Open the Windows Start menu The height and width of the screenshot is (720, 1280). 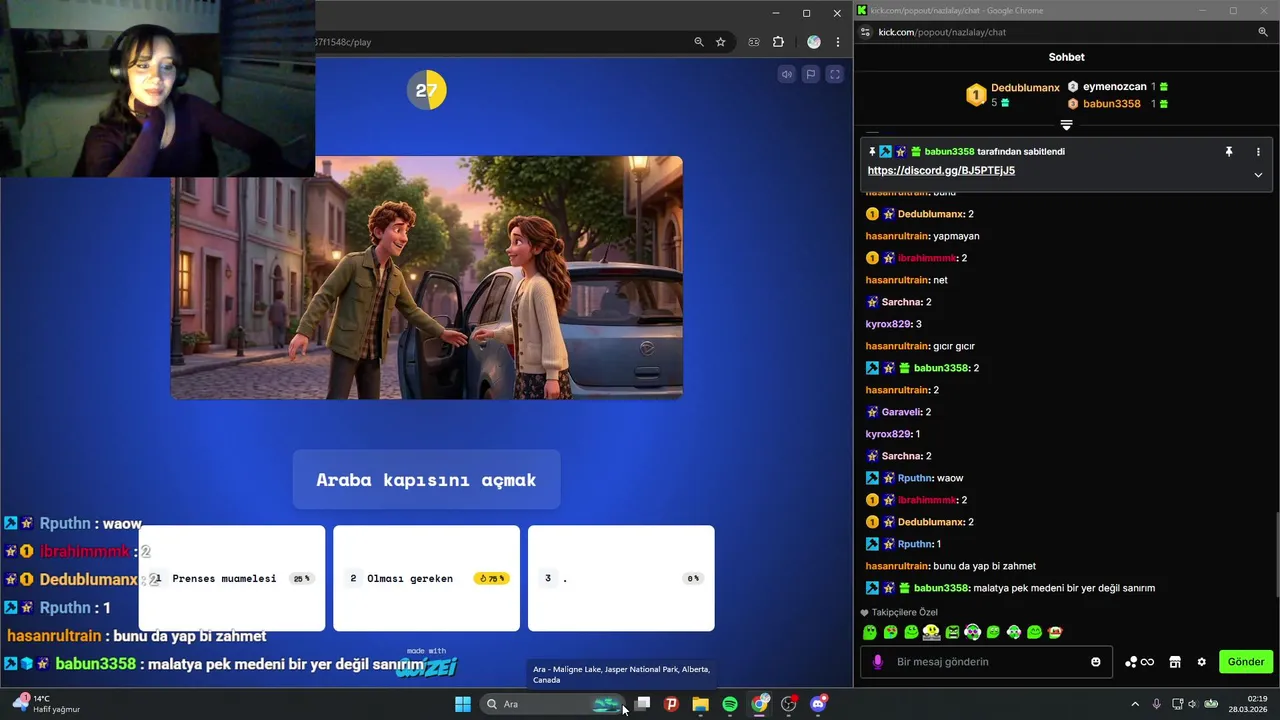point(463,704)
